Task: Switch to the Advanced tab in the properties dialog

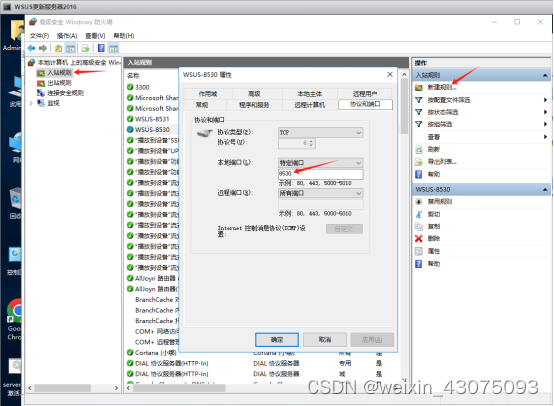Action: [x=254, y=94]
